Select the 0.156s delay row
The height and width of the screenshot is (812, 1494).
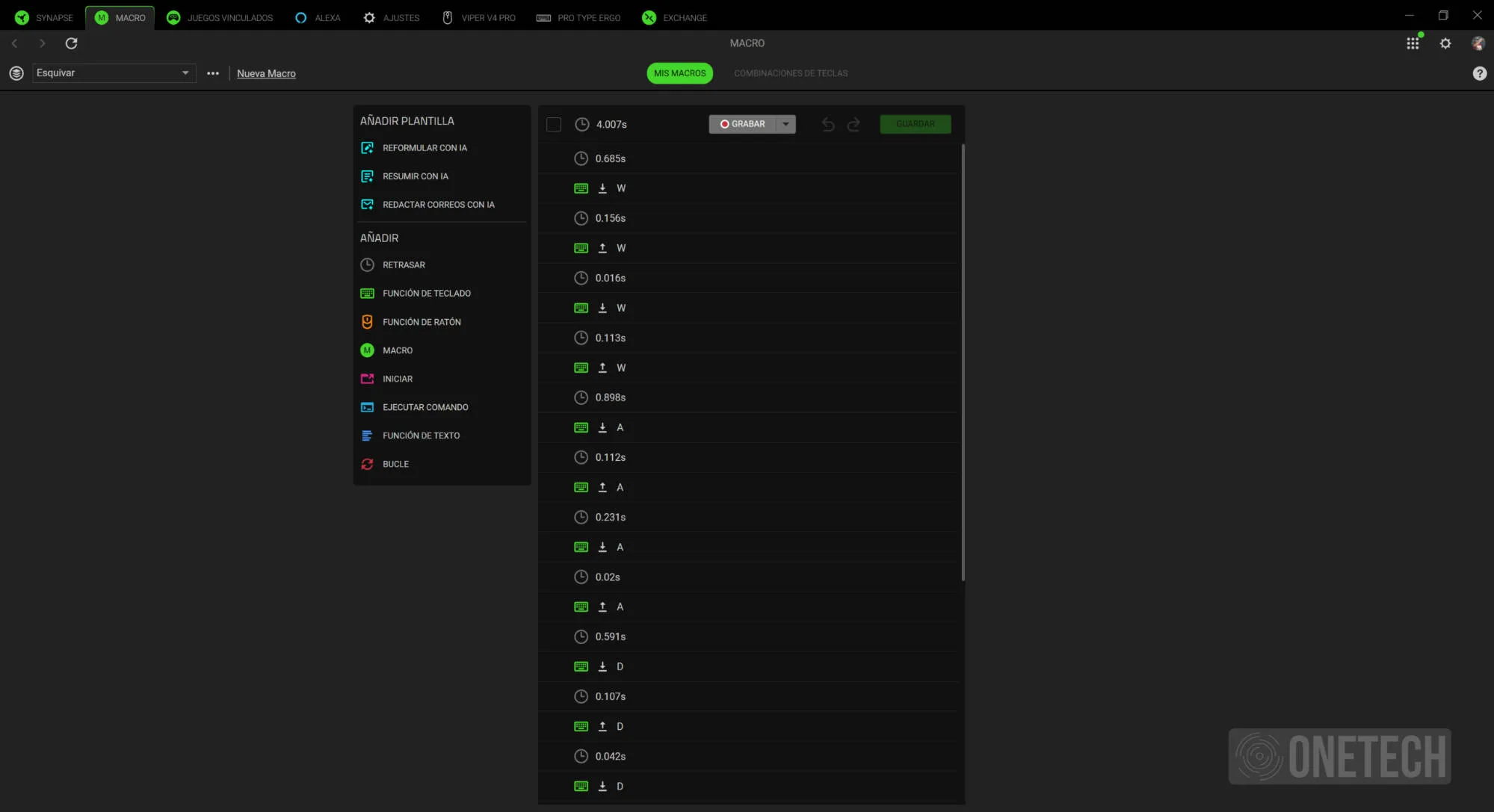tap(747, 218)
